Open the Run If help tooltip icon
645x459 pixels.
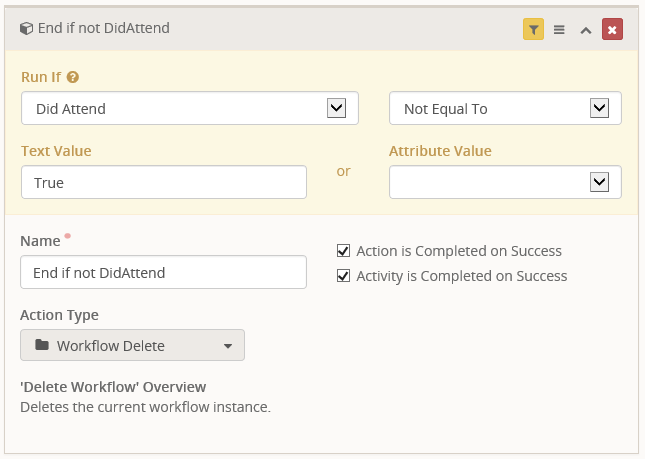tap(73, 77)
